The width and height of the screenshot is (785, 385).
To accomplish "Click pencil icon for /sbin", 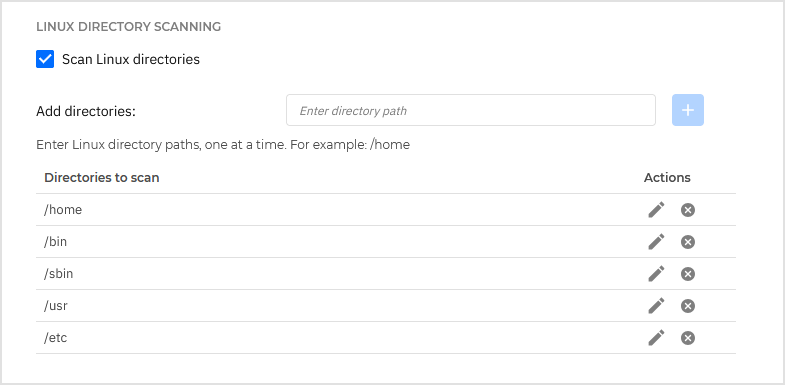I will [x=656, y=274].
